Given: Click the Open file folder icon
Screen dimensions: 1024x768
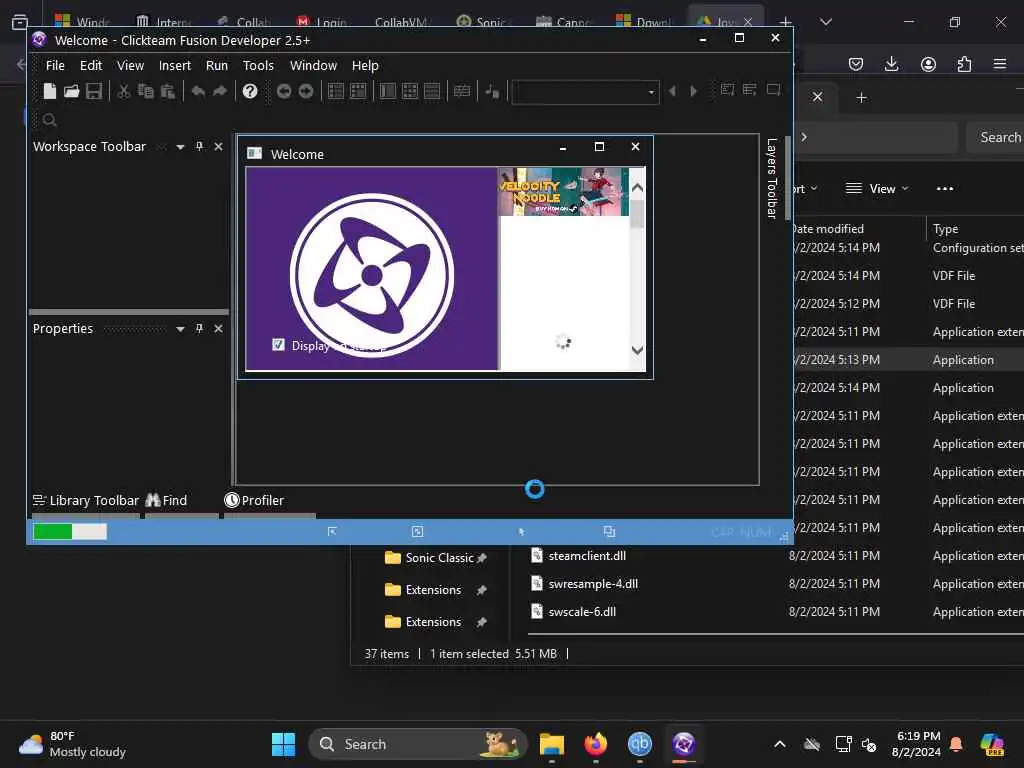Looking at the screenshot, I should coord(72,91).
